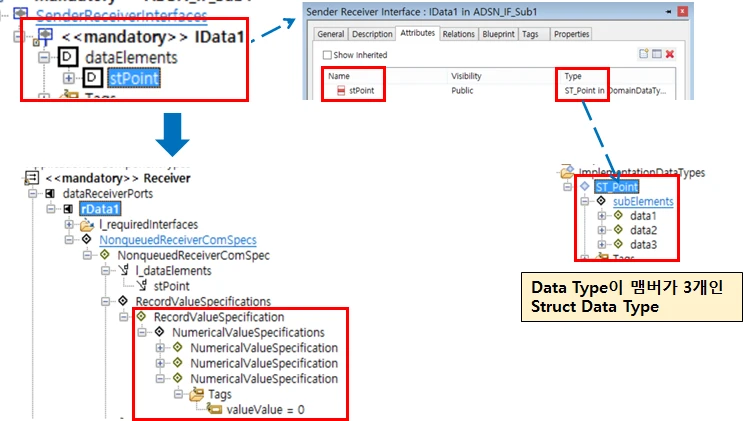The width and height of the screenshot is (743, 421).
Task: Click the stPoint D icon
Action: click(x=92, y=78)
